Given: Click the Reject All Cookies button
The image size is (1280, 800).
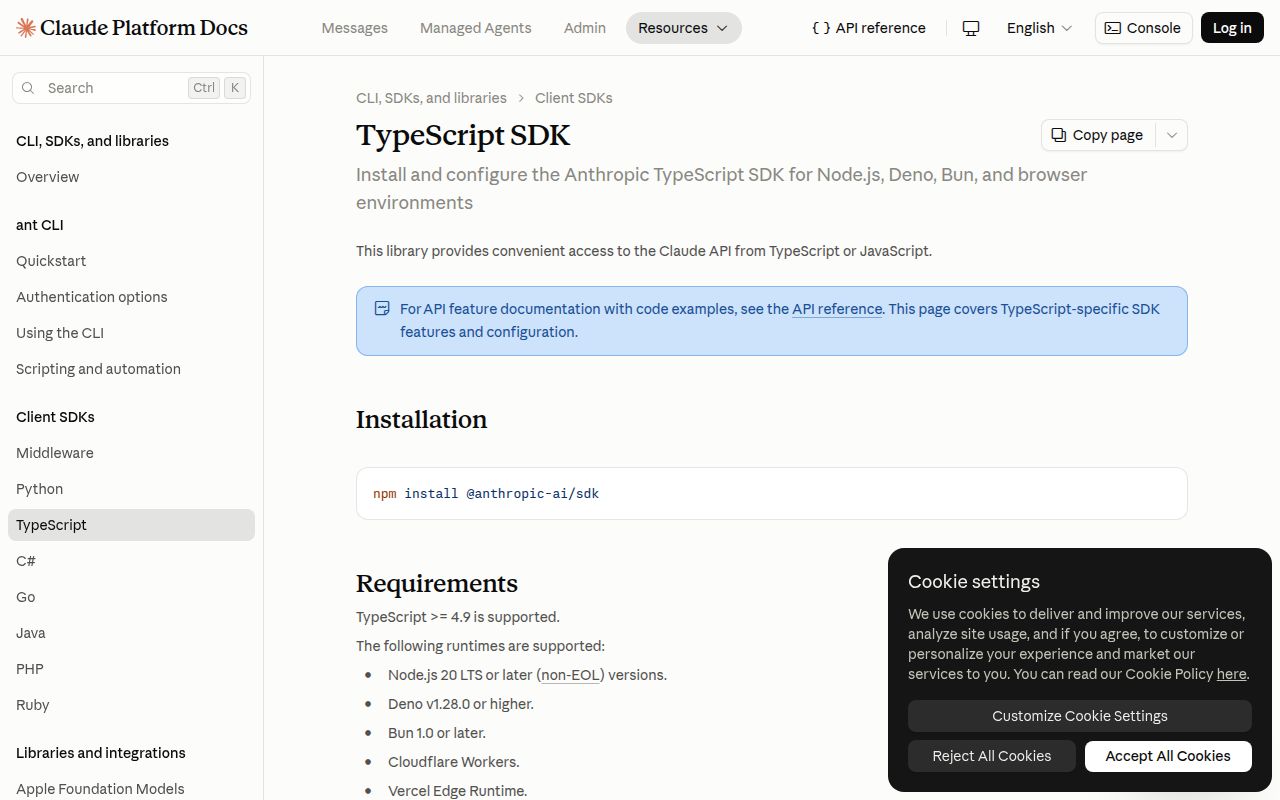Looking at the screenshot, I should (992, 756).
